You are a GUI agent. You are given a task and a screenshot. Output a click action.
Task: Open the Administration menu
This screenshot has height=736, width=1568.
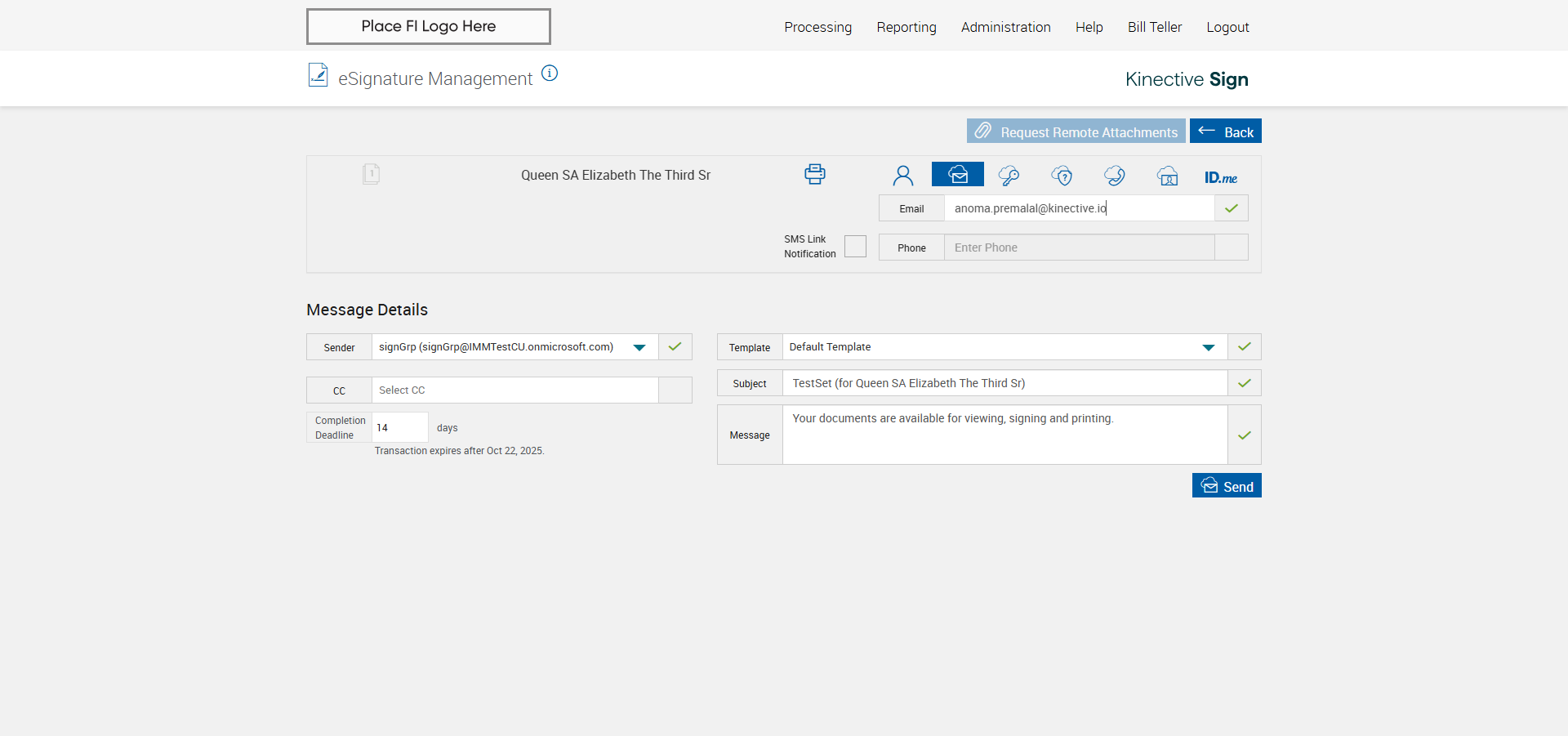(x=1005, y=27)
